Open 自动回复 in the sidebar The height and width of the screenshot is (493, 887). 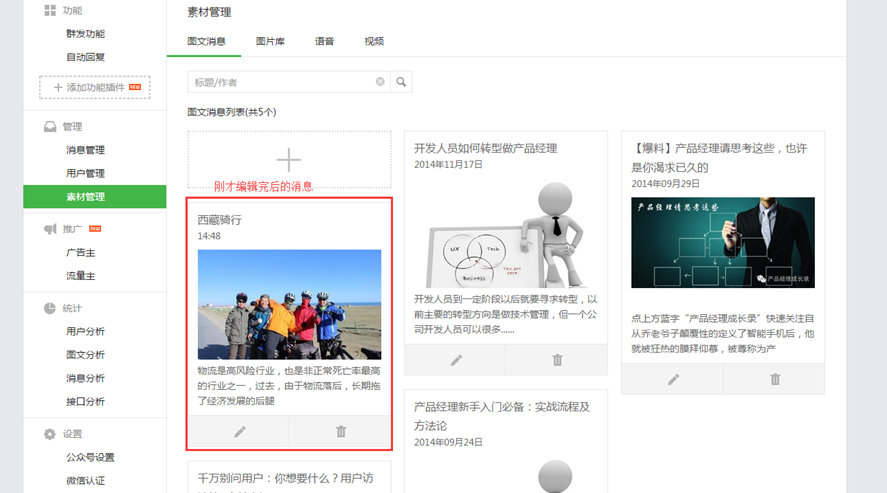[85, 57]
